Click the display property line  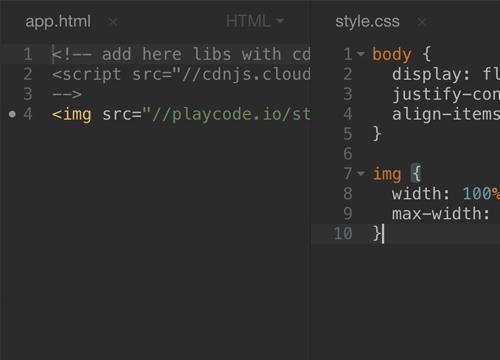446,74
